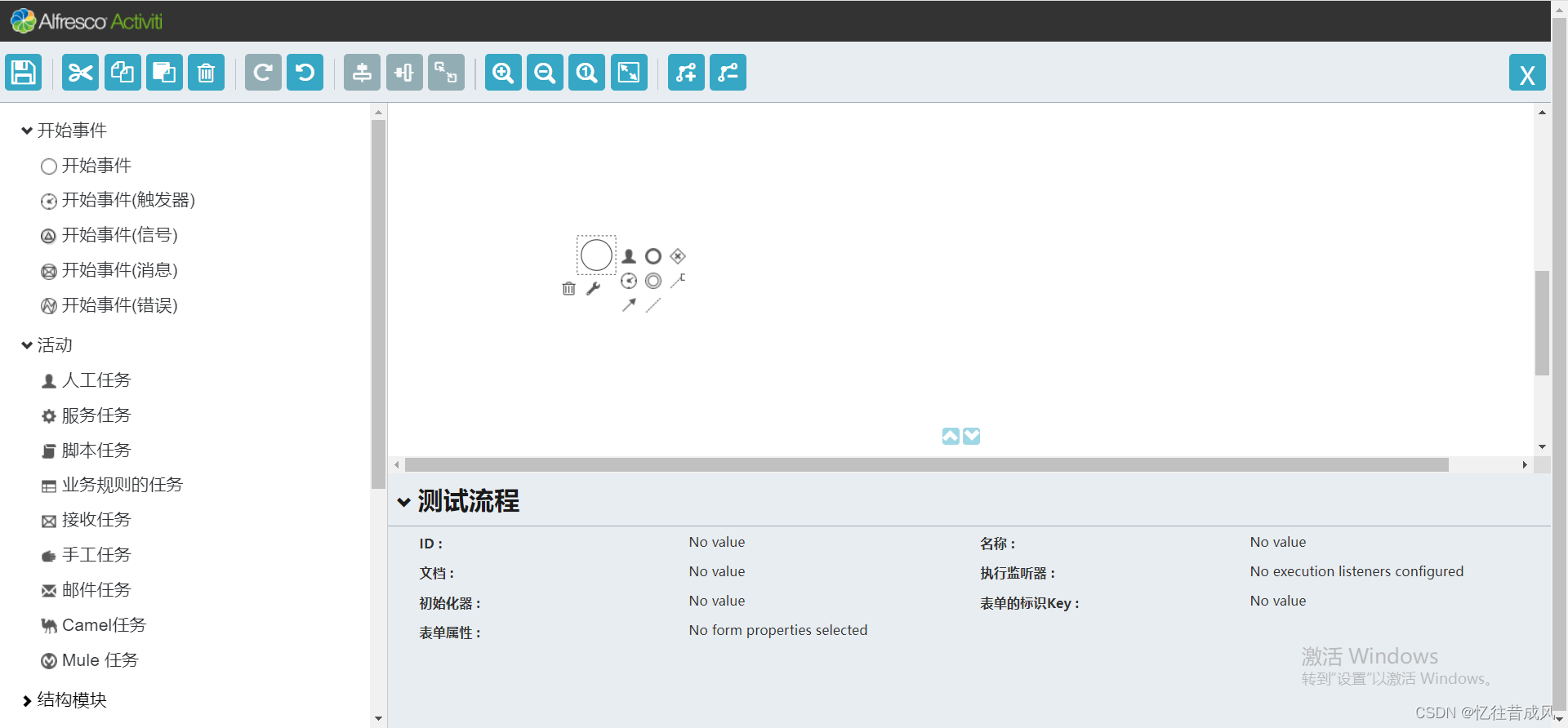Select 开始事件(消息) palette item
1568x728 pixels.
109,270
